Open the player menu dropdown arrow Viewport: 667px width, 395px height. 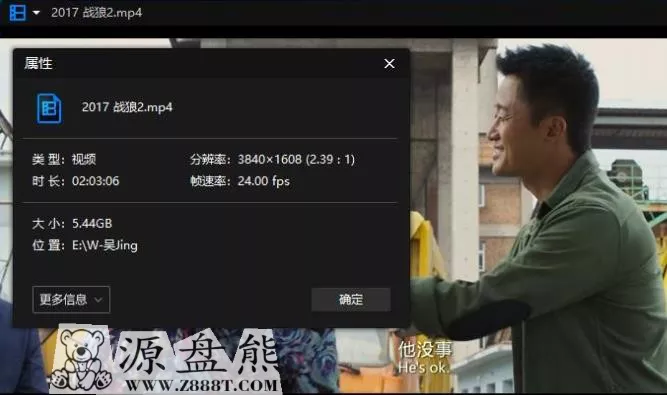36,13
